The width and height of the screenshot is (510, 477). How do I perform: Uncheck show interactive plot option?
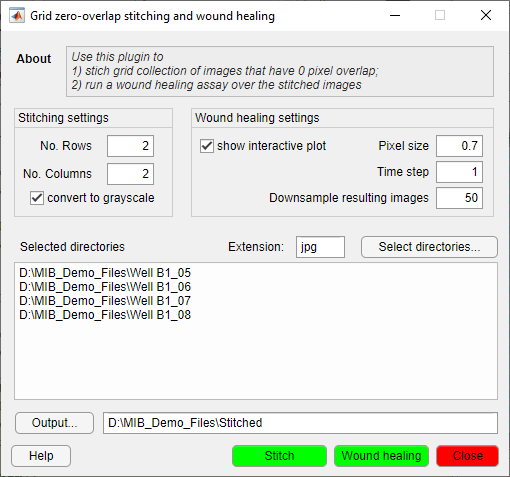click(x=207, y=146)
